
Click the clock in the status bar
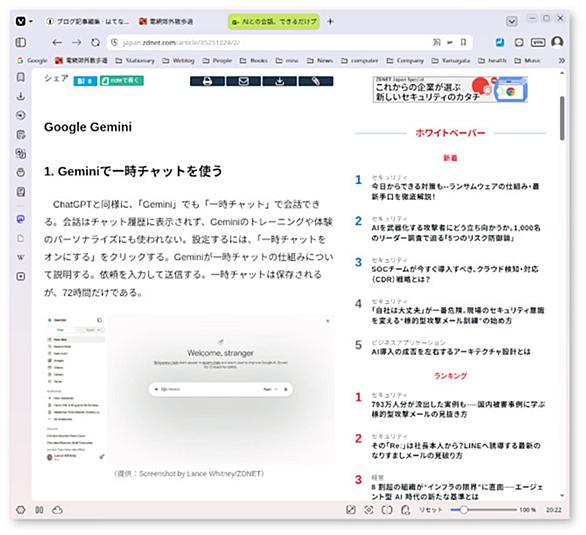[x=553, y=510]
